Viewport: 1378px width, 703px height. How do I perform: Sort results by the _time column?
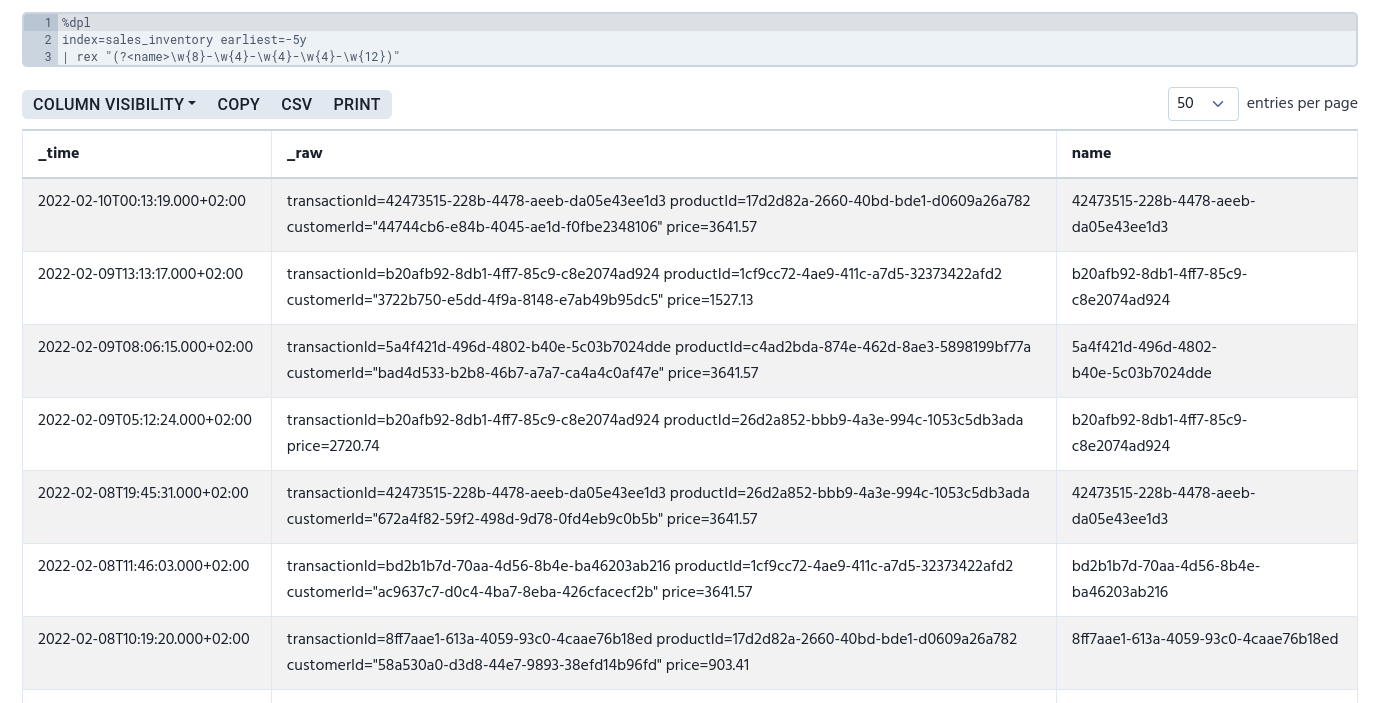pyautogui.click(x=58, y=154)
